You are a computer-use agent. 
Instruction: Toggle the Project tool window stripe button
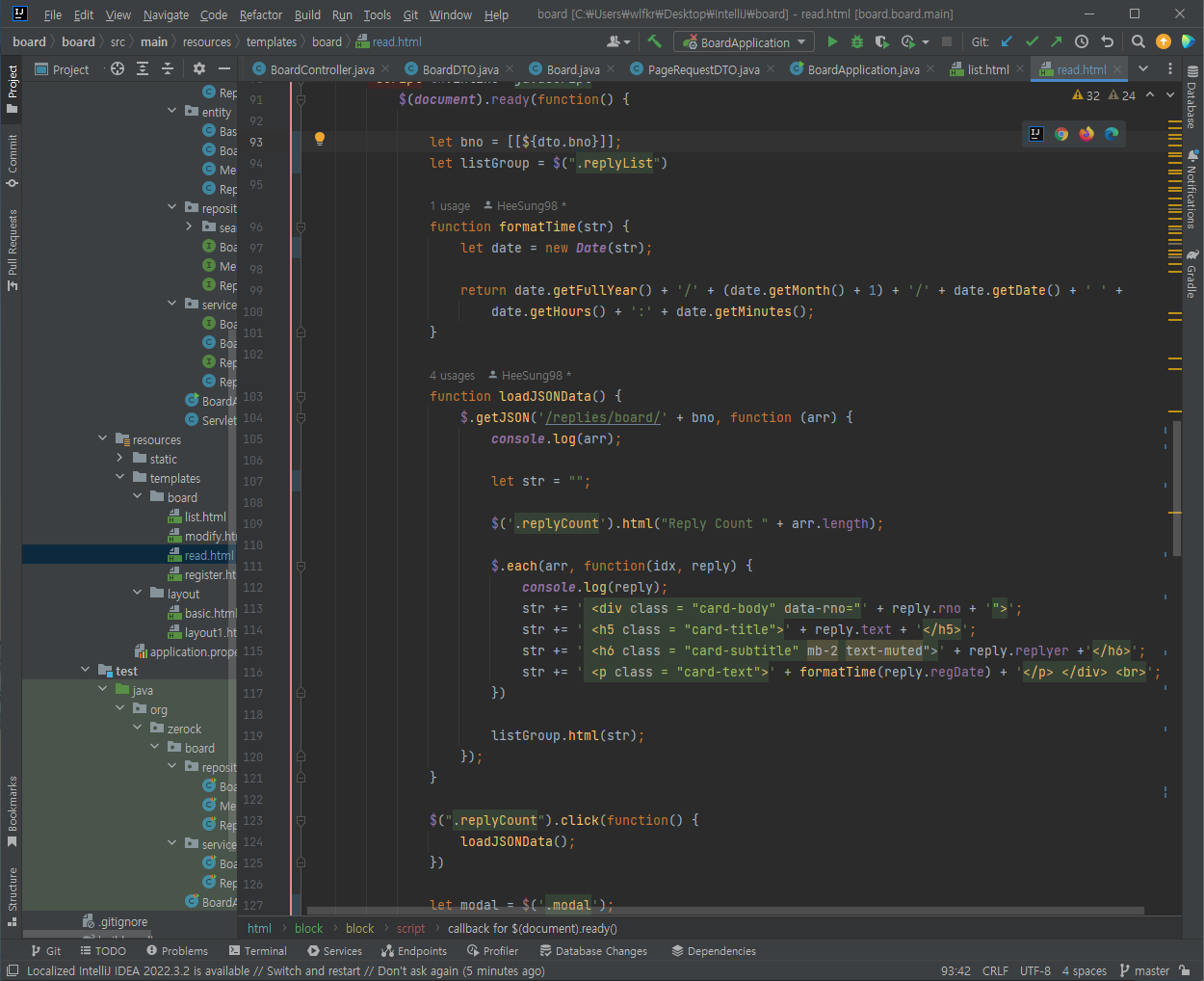point(12,89)
